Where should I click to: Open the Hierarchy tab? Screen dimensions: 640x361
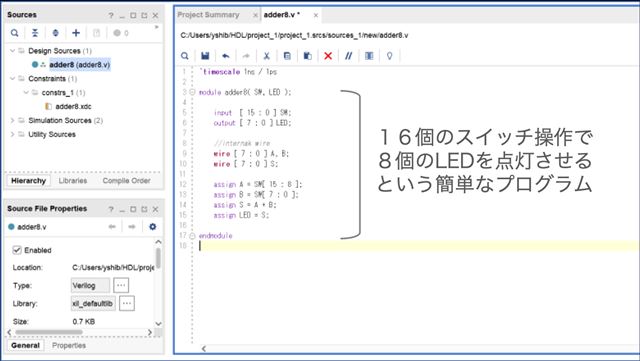tap(28, 180)
